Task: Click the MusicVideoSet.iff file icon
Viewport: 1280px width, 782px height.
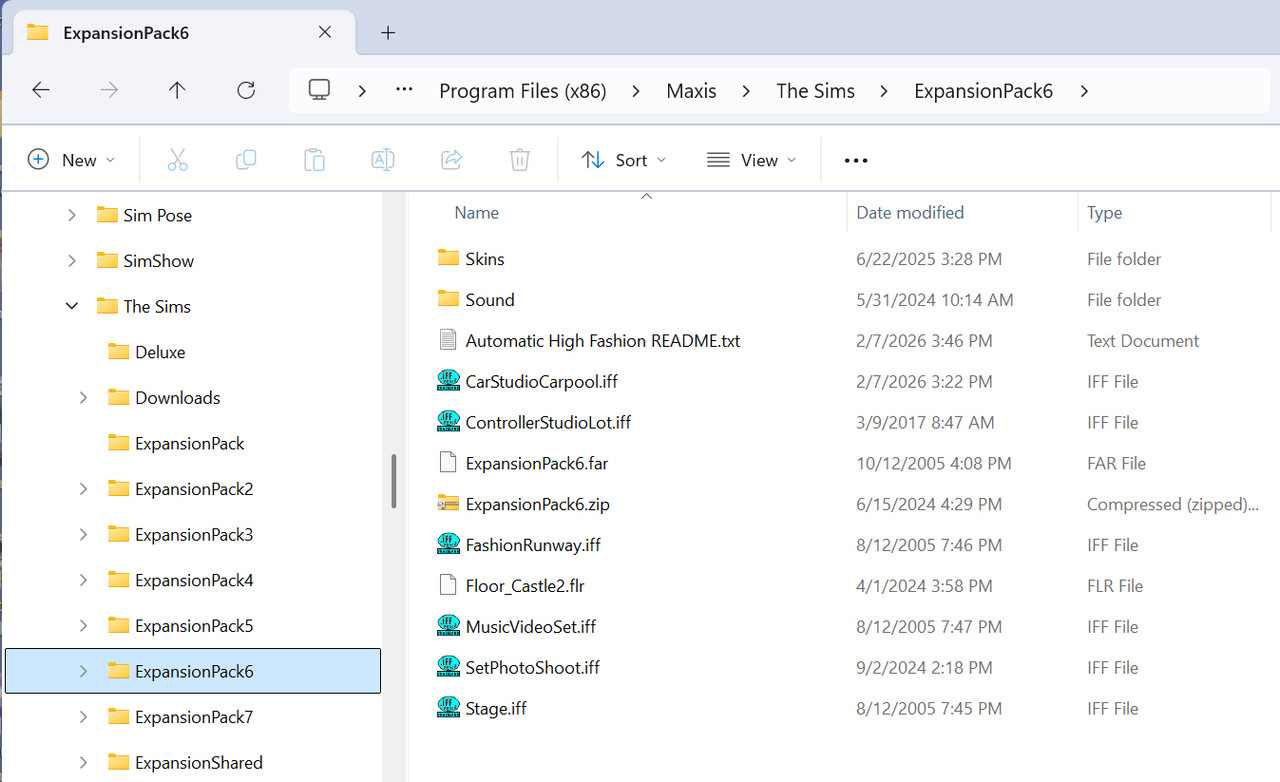Action: 448,626
